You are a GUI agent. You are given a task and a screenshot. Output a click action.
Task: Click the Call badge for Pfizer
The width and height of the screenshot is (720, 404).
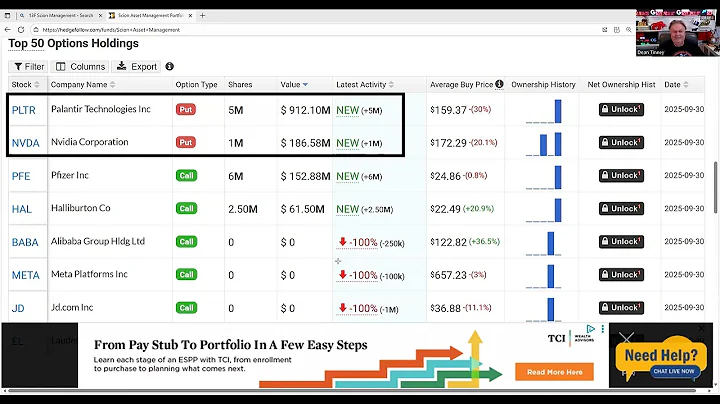pyautogui.click(x=186, y=175)
